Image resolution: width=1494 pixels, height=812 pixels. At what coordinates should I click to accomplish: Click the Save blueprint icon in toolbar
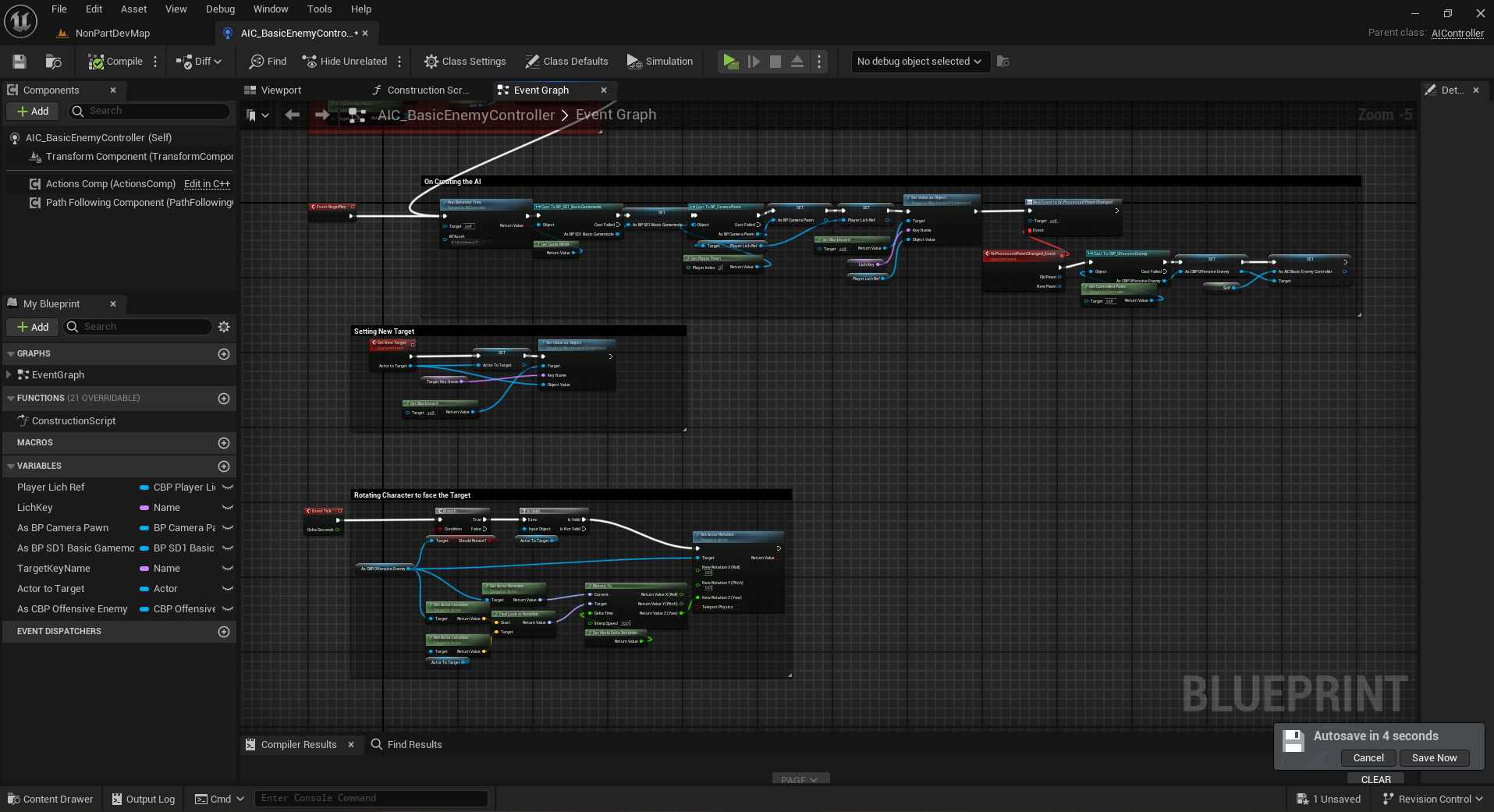click(20, 62)
